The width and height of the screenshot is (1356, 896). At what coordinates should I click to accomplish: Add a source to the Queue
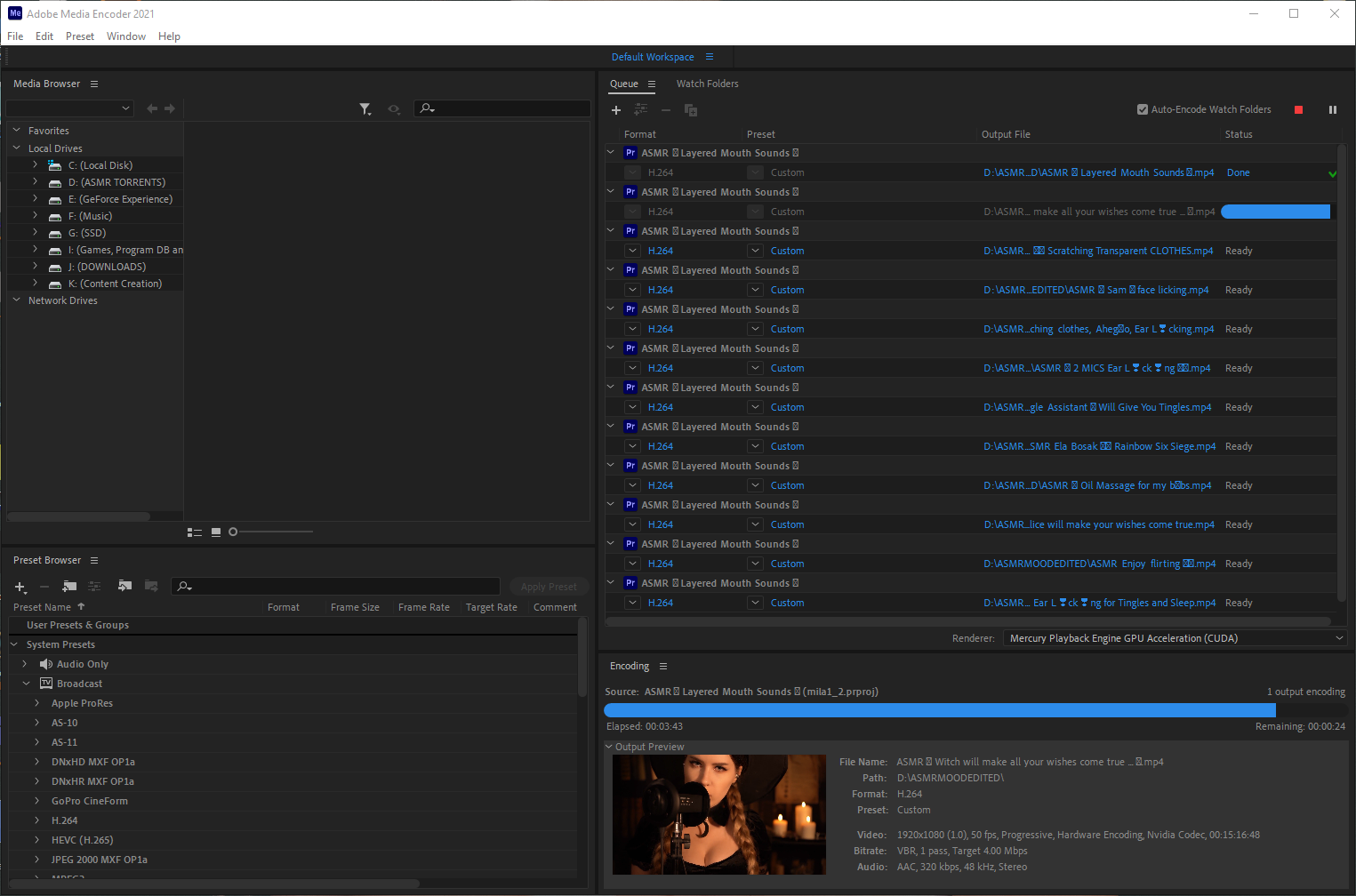(x=616, y=110)
